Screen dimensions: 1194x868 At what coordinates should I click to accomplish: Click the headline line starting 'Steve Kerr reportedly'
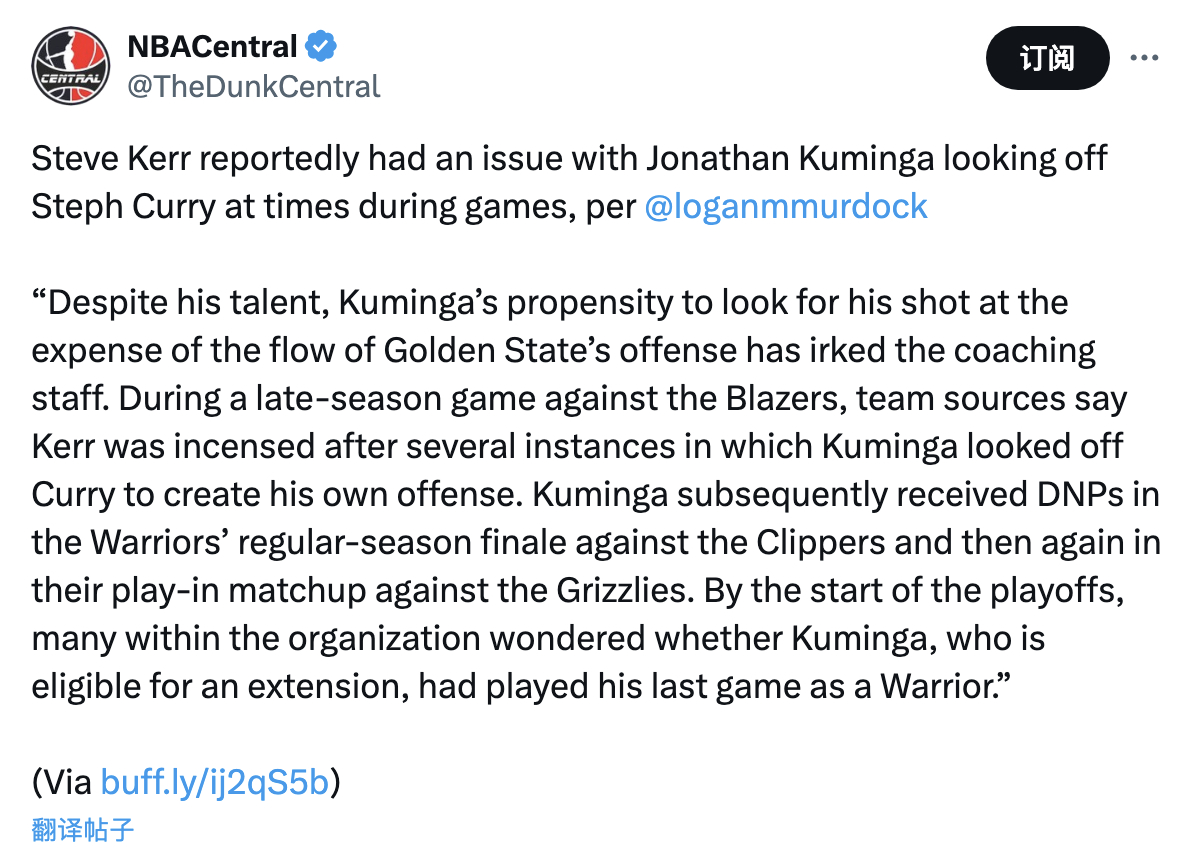[x=569, y=159]
